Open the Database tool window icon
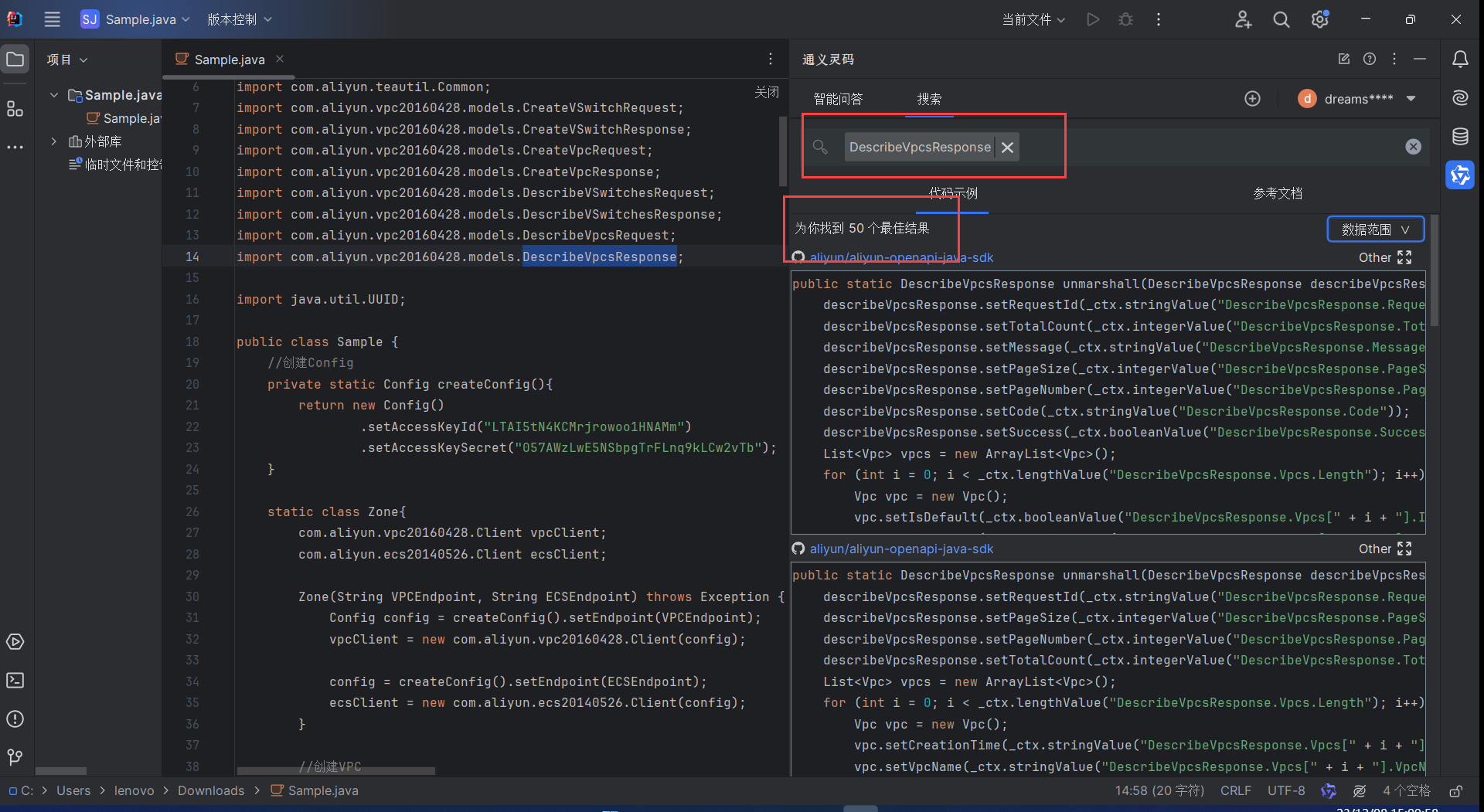The image size is (1484, 812). (x=1460, y=137)
